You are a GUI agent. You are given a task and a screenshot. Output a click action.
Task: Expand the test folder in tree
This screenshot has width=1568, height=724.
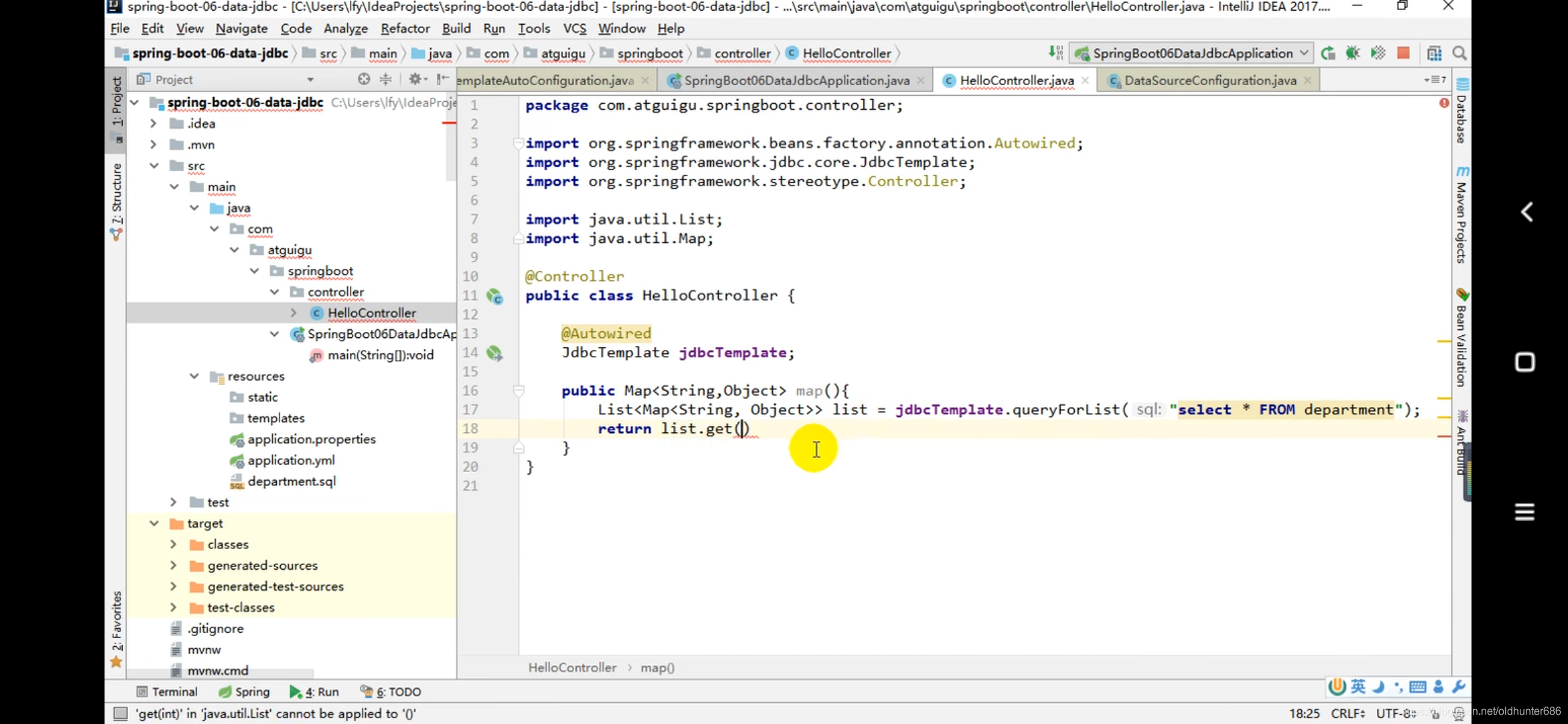[174, 502]
